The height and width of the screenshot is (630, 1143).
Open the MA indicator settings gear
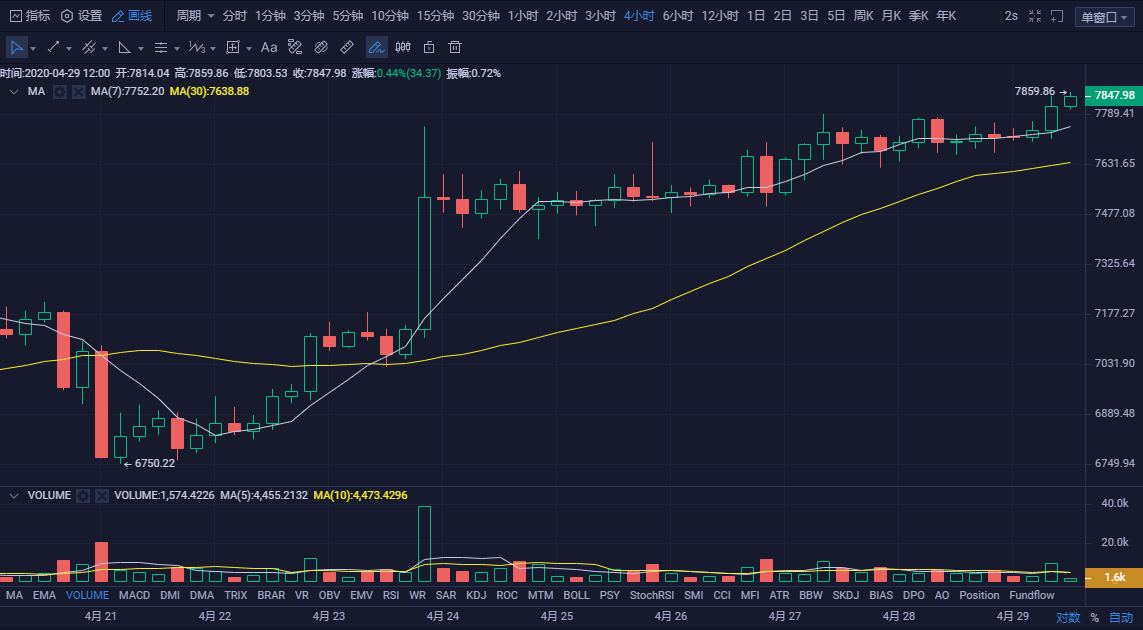click(60, 91)
